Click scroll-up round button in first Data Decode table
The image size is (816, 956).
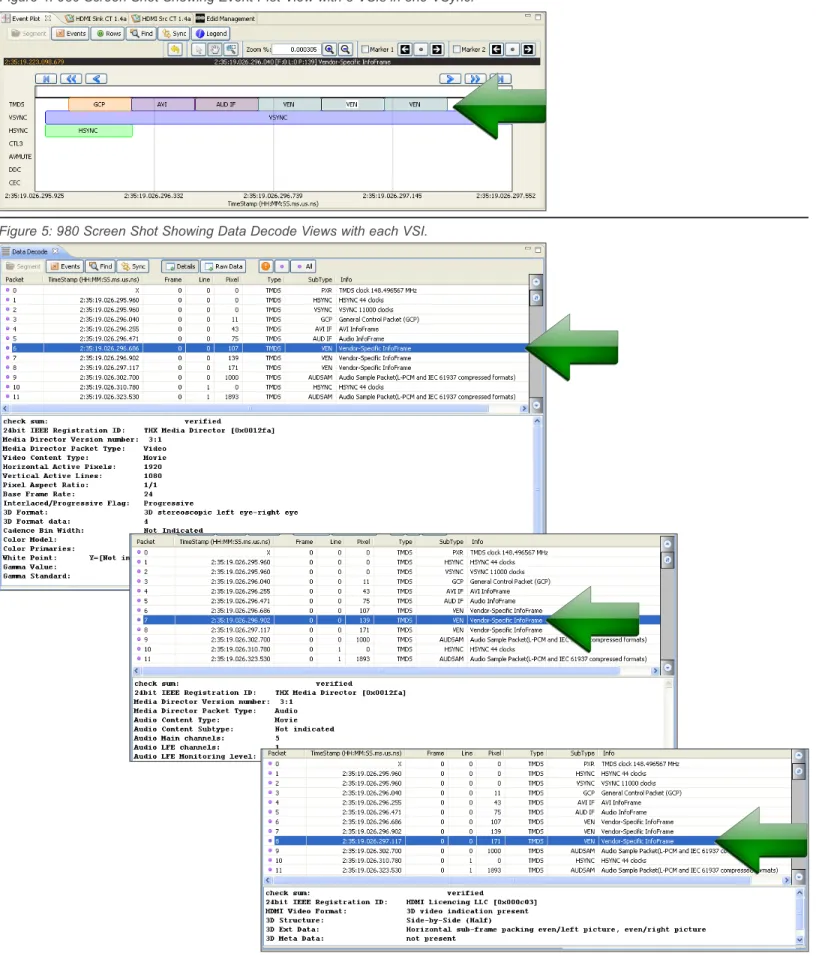pos(536,282)
